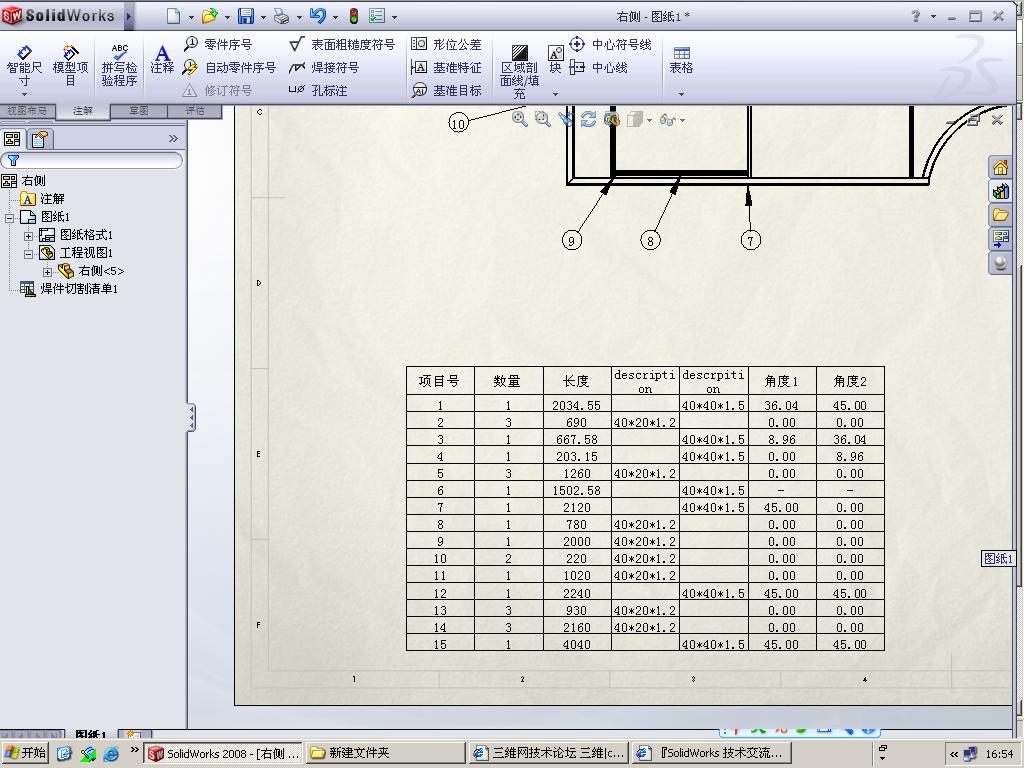Open the Options checklist icon
The image size is (1024, 768).
377,16
